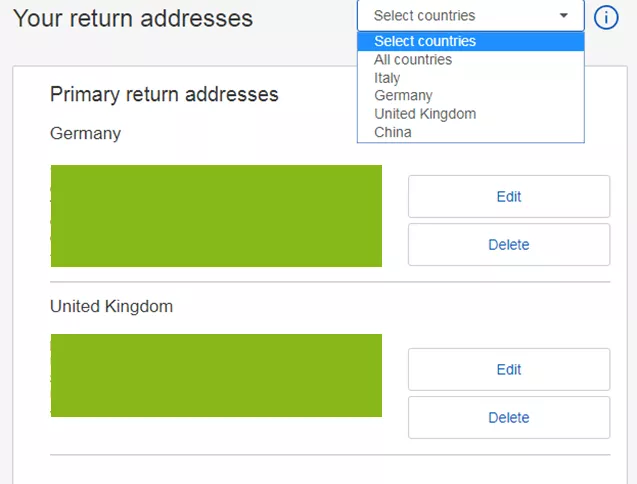The width and height of the screenshot is (637, 484).
Task: Select All countries from the list
Action: click(413, 60)
